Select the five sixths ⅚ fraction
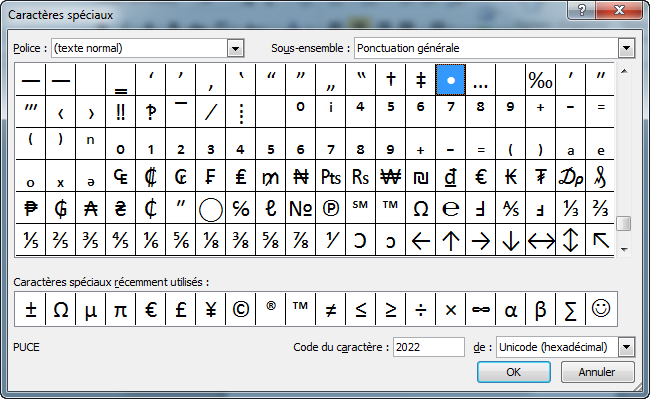650x399 pixels. click(181, 240)
